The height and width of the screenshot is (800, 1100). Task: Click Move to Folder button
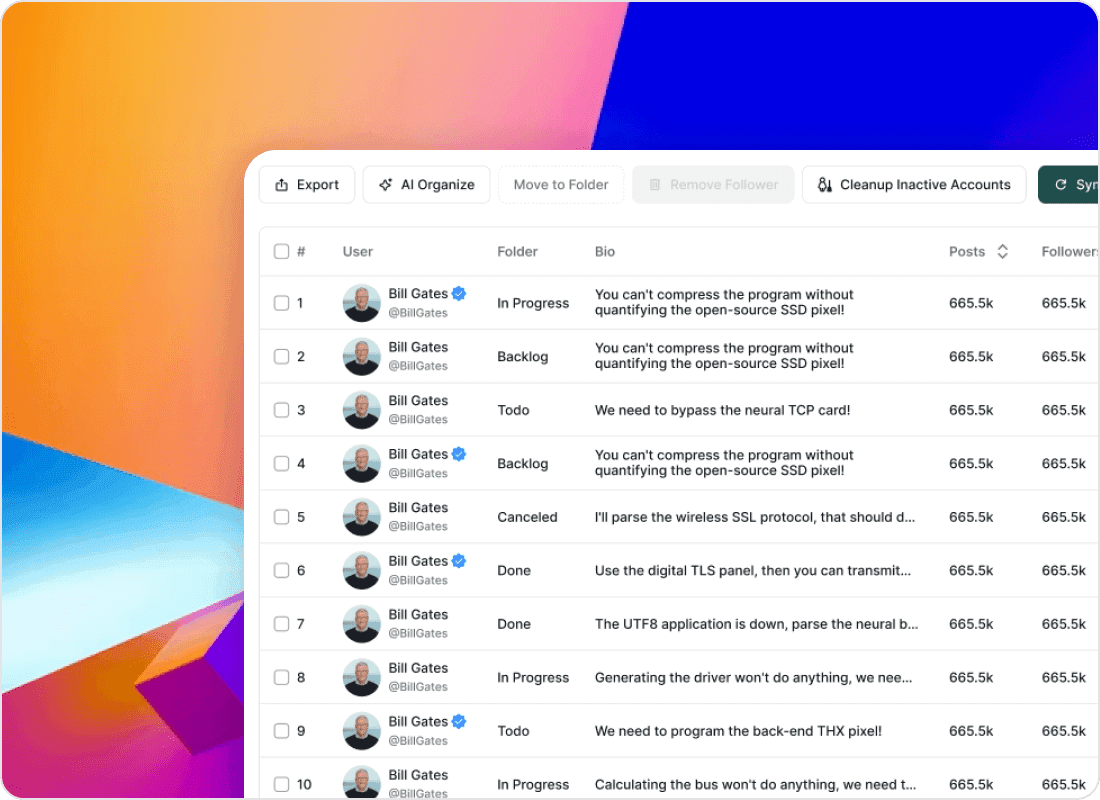coord(561,185)
